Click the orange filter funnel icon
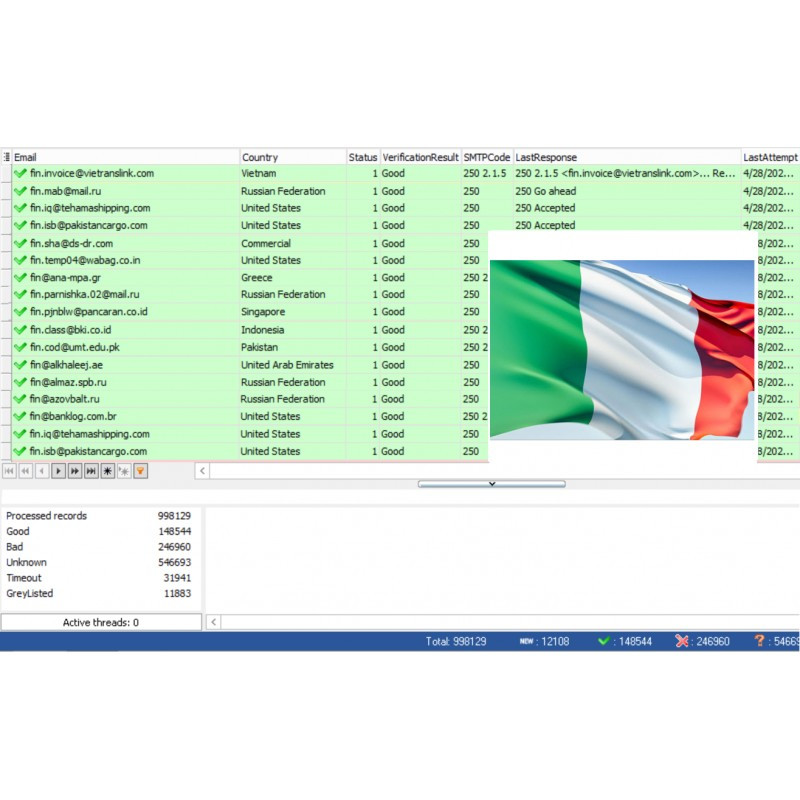This screenshot has width=800, height=800. pyautogui.click(x=141, y=471)
